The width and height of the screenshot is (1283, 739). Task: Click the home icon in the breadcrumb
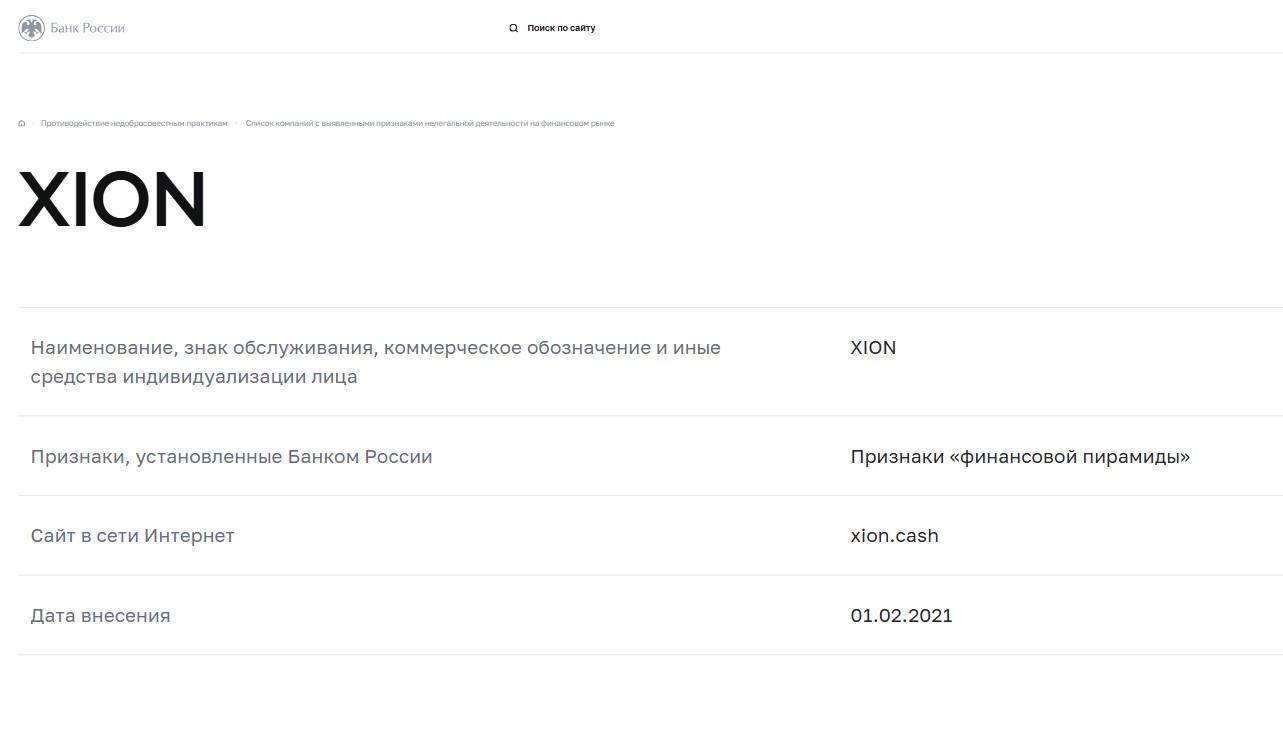coord(21,122)
